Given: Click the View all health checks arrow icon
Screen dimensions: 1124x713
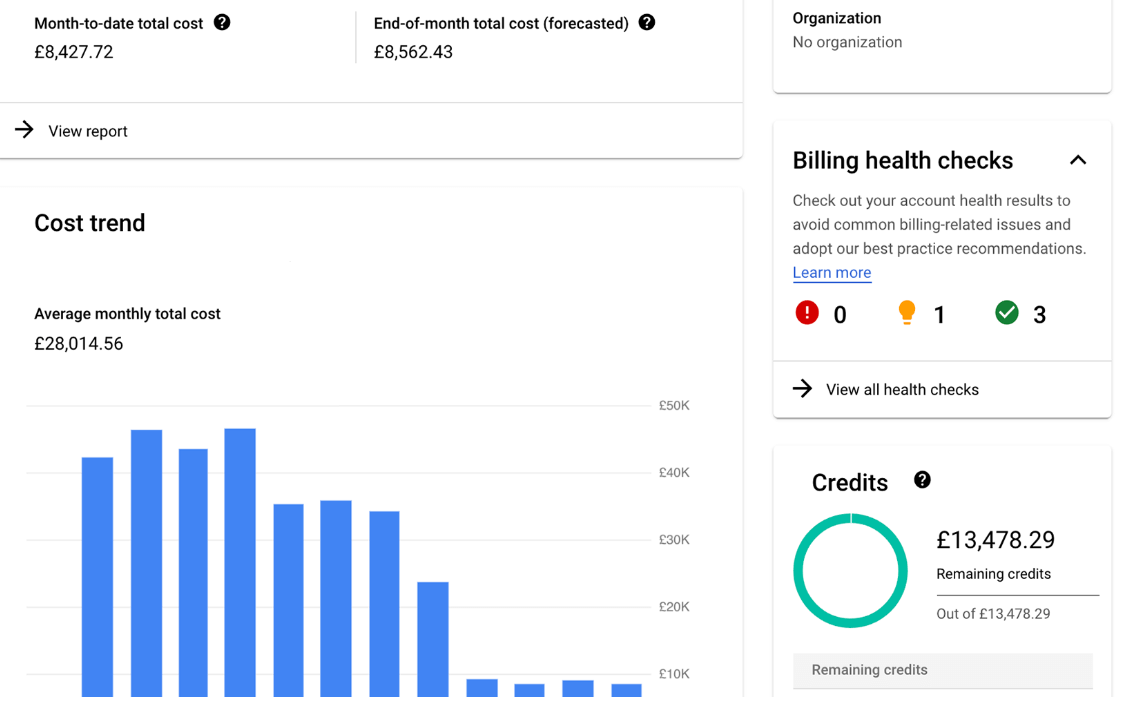Looking at the screenshot, I should point(803,389).
